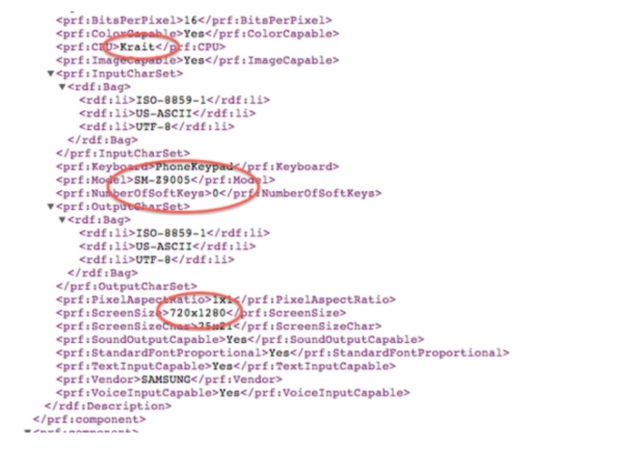Collapse the rdf:Bag under OutputCharSet
This screenshot has height=450, width=635.
point(62,220)
